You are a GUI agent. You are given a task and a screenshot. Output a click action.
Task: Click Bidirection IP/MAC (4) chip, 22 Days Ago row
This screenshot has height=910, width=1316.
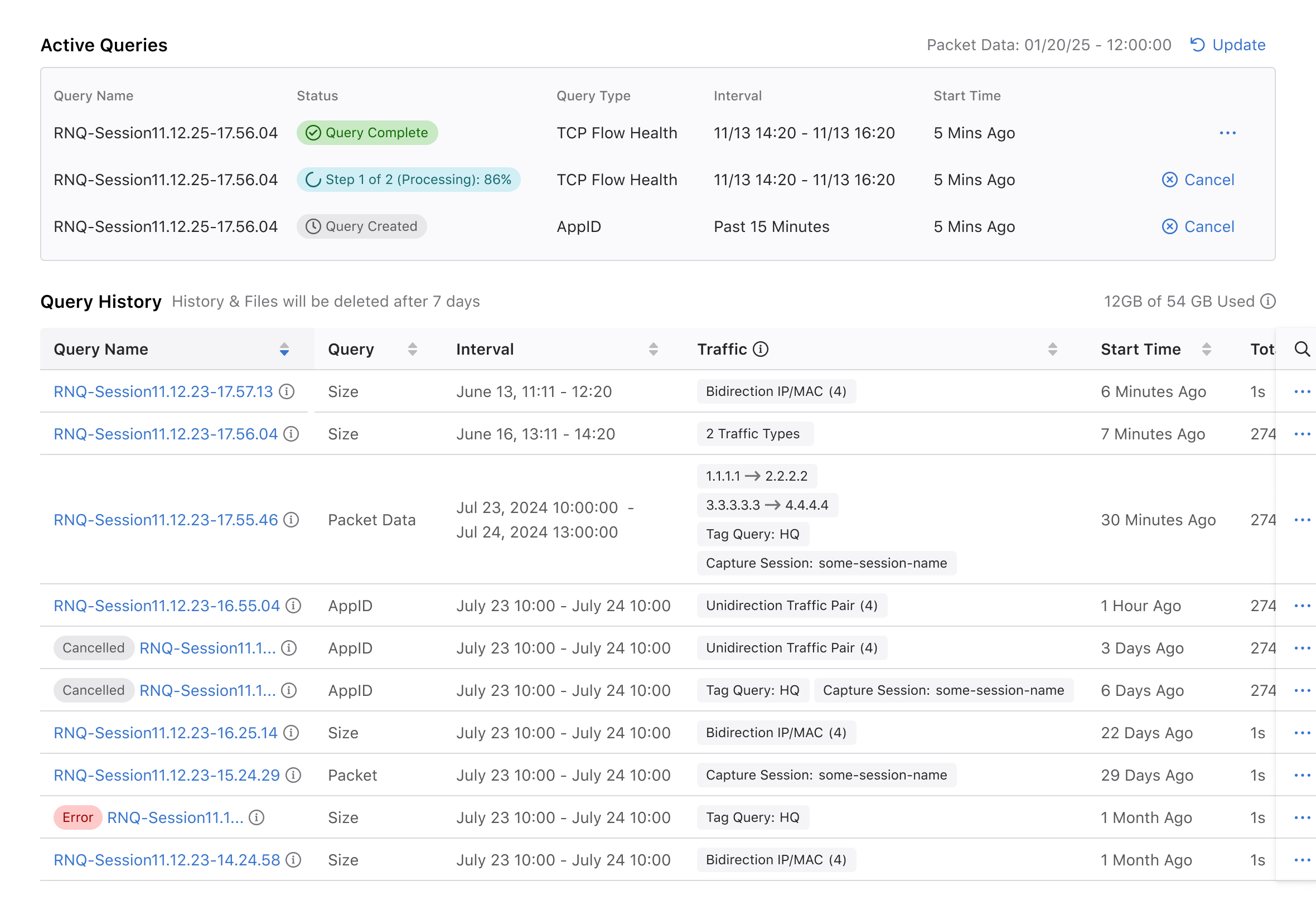point(776,733)
